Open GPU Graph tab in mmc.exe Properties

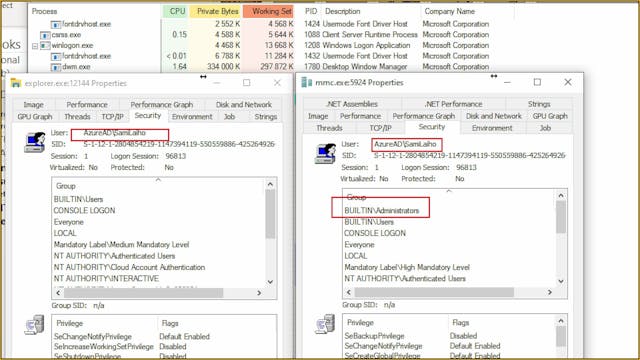(550, 116)
